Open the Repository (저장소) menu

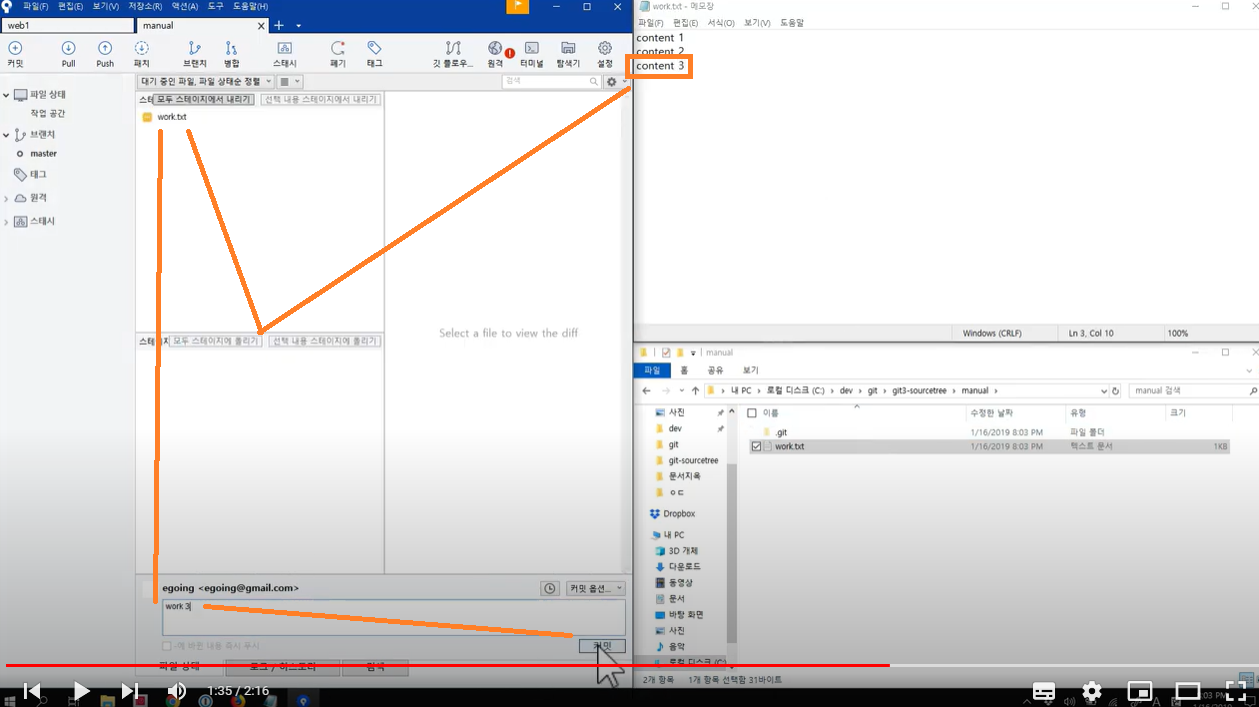coord(145,6)
